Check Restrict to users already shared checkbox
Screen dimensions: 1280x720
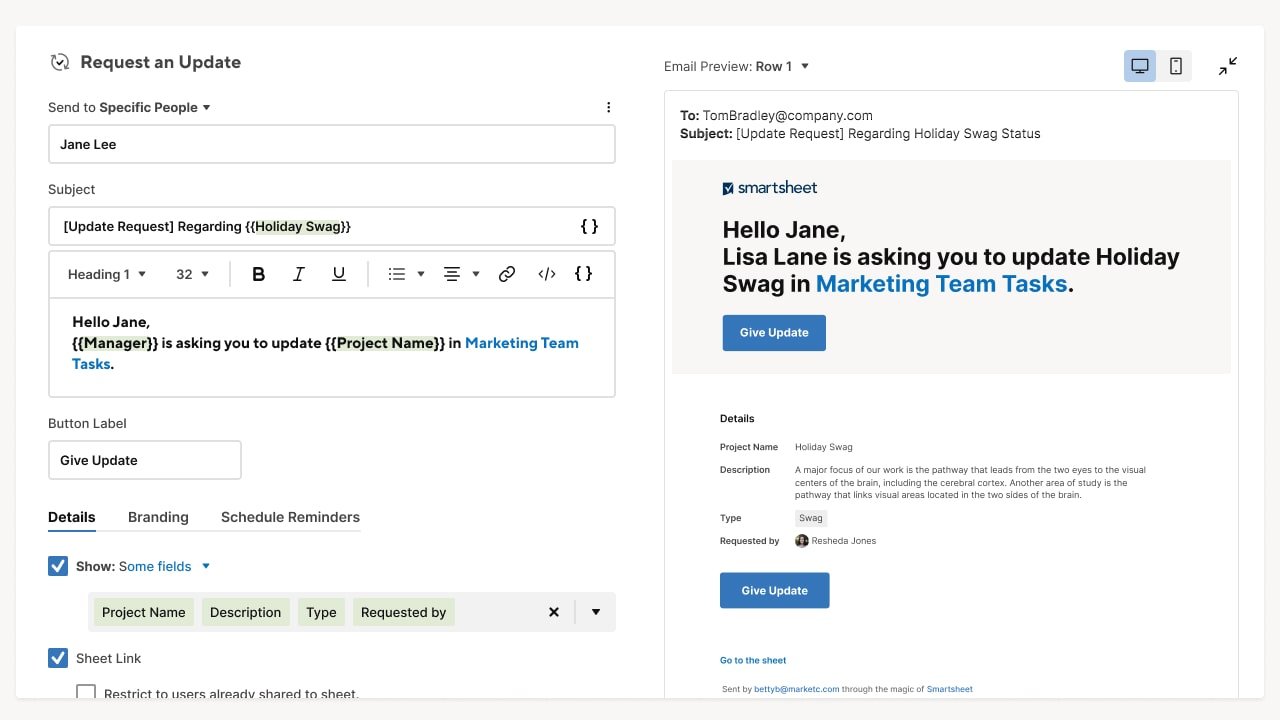86,692
